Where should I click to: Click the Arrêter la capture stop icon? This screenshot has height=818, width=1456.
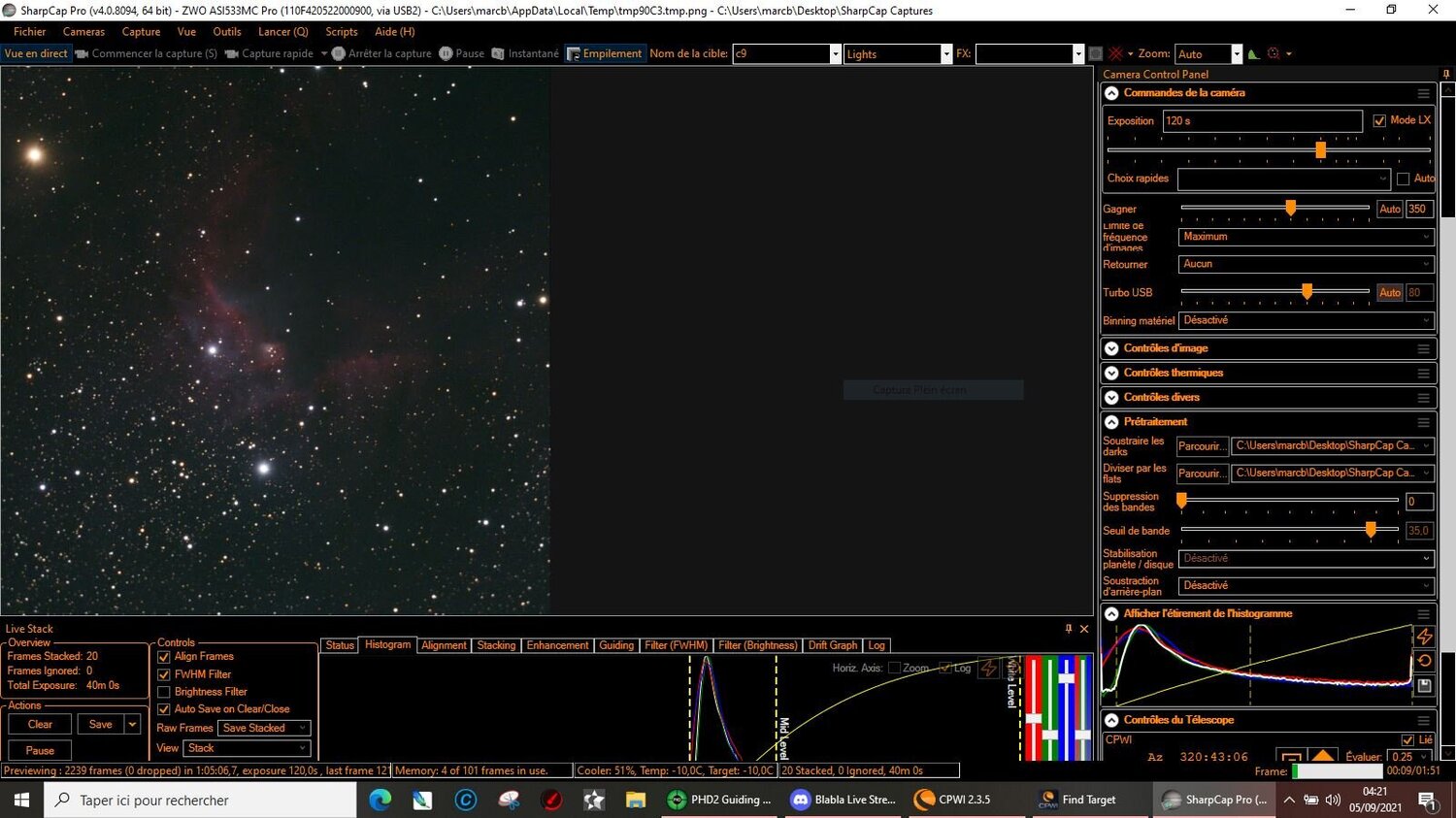(x=338, y=53)
